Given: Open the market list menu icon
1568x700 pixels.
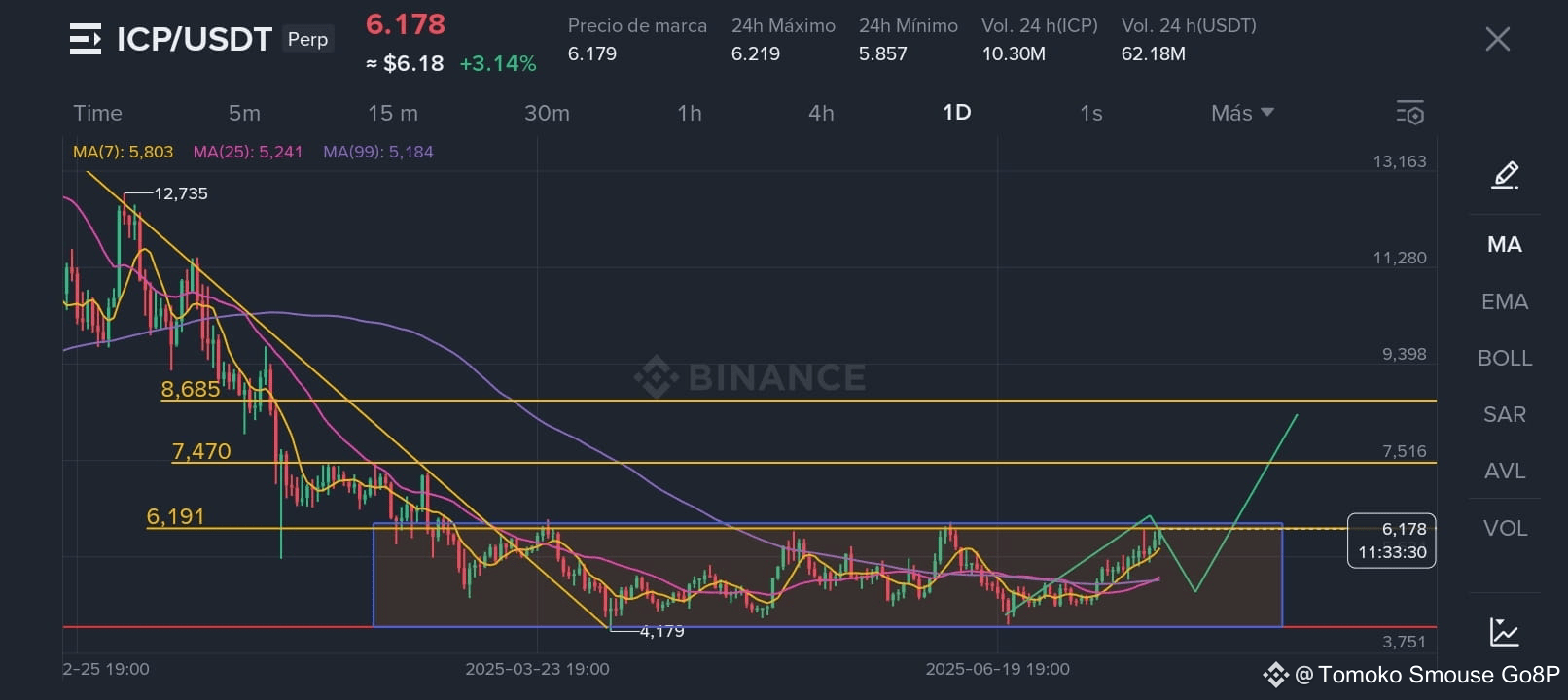Looking at the screenshot, I should [x=86, y=39].
